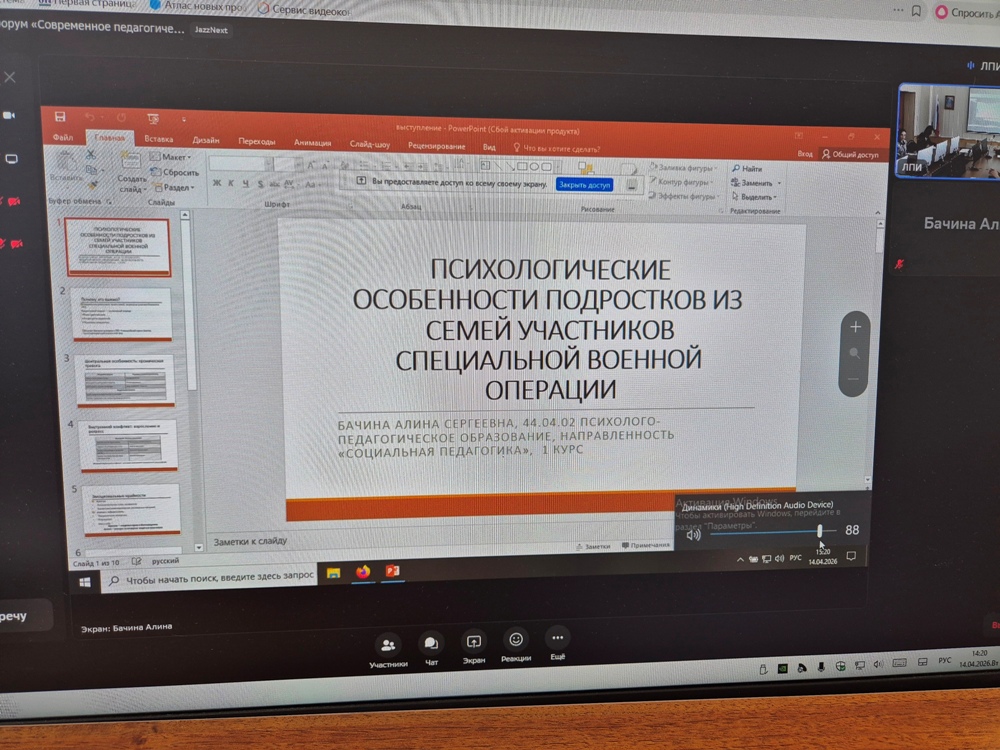Open the Ещё more options menu
Viewport: 1000px width, 750px height.
[557, 639]
